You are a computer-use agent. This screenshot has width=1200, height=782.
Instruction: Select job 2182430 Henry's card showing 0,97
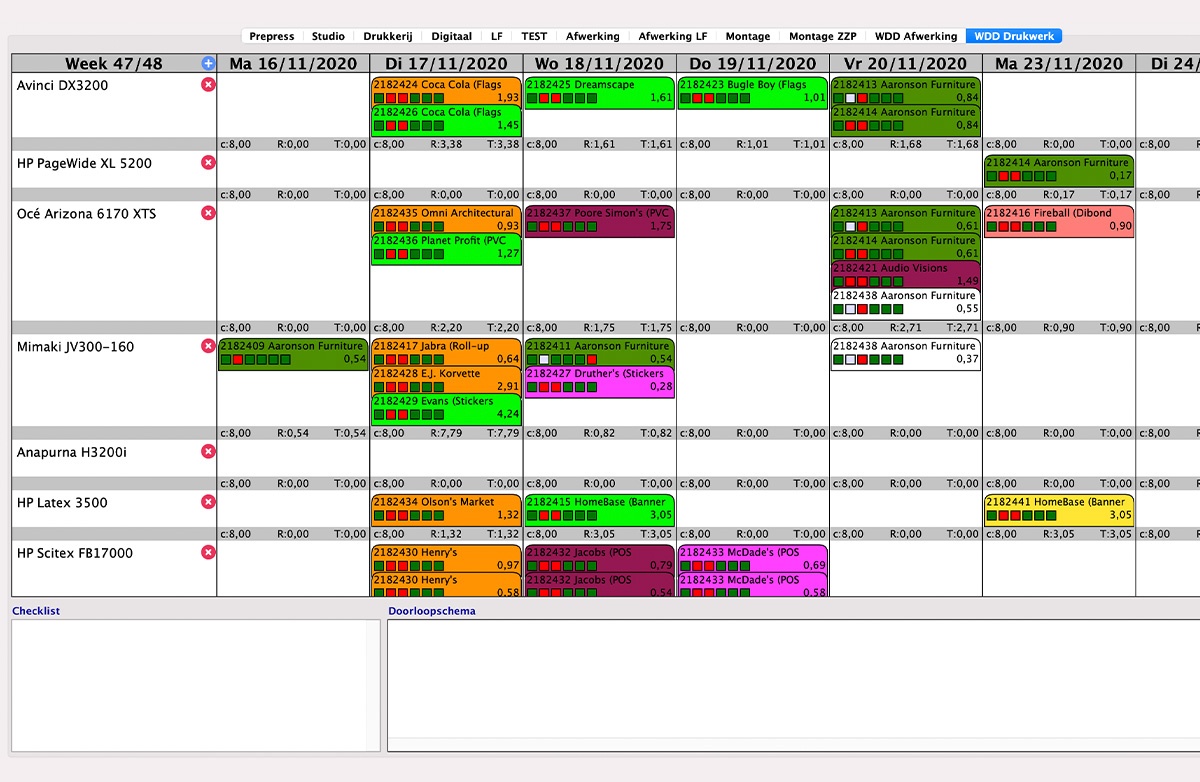tap(446, 558)
